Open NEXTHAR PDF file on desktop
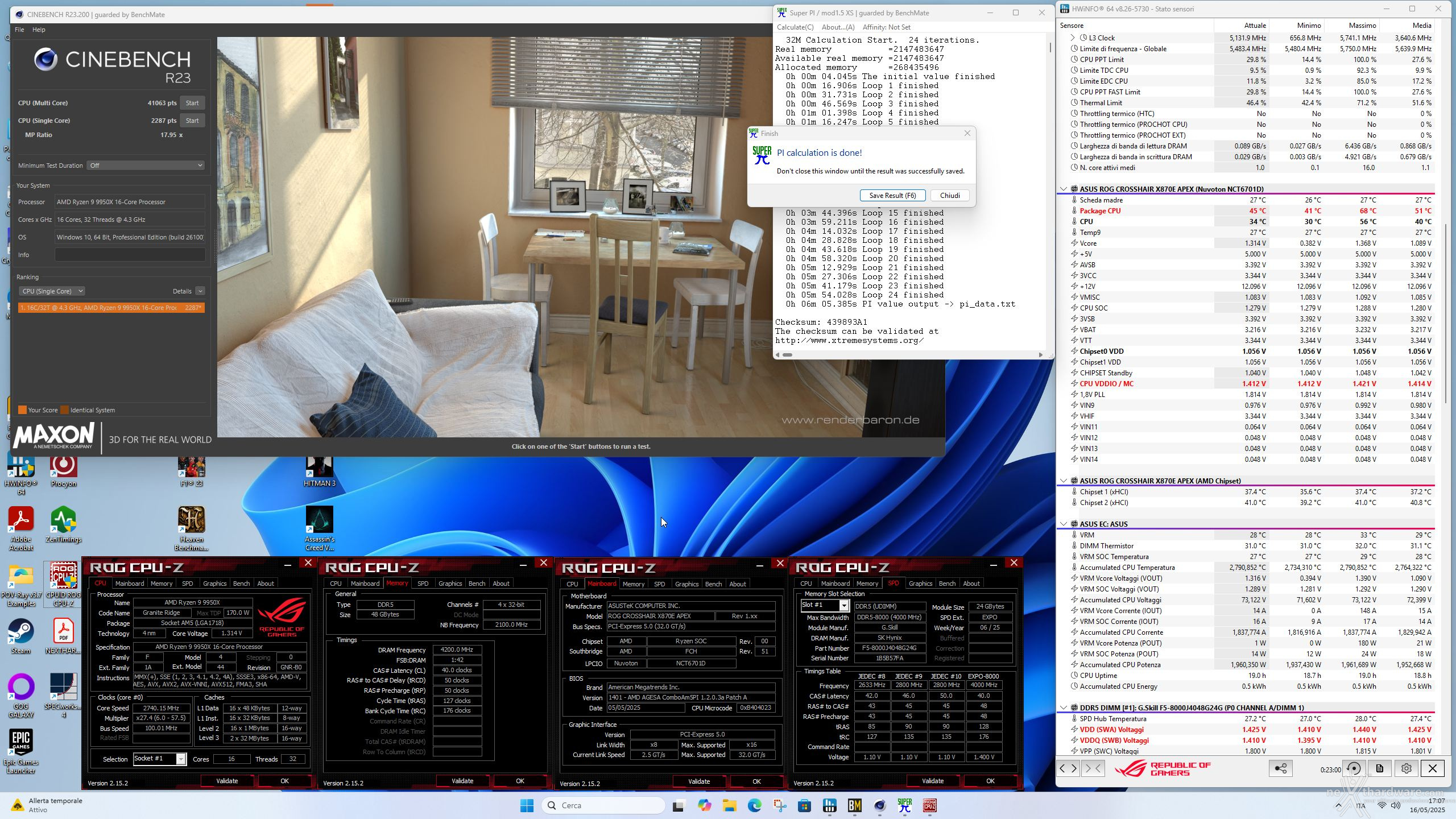Screen dimensions: 1456x819 (x=63, y=636)
